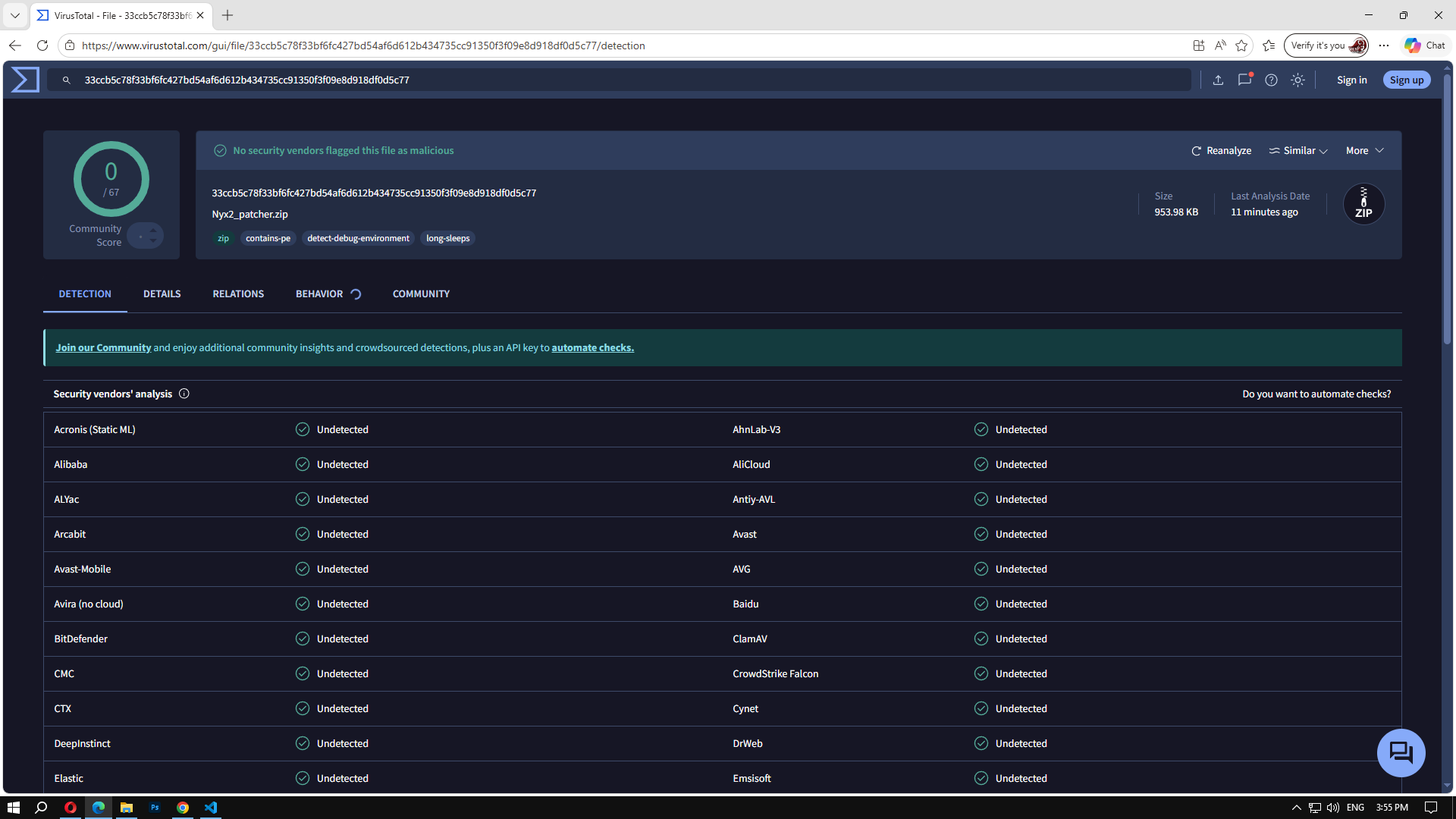Expand the Similar dropdown
The width and height of the screenshot is (1456, 819).
(1298, 151)
